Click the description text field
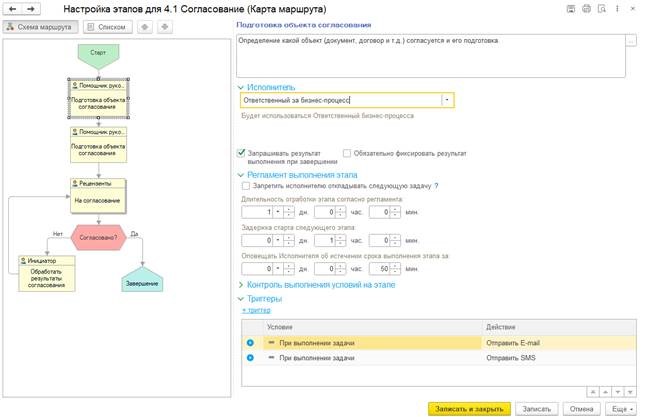 click(x=430, y=55)
